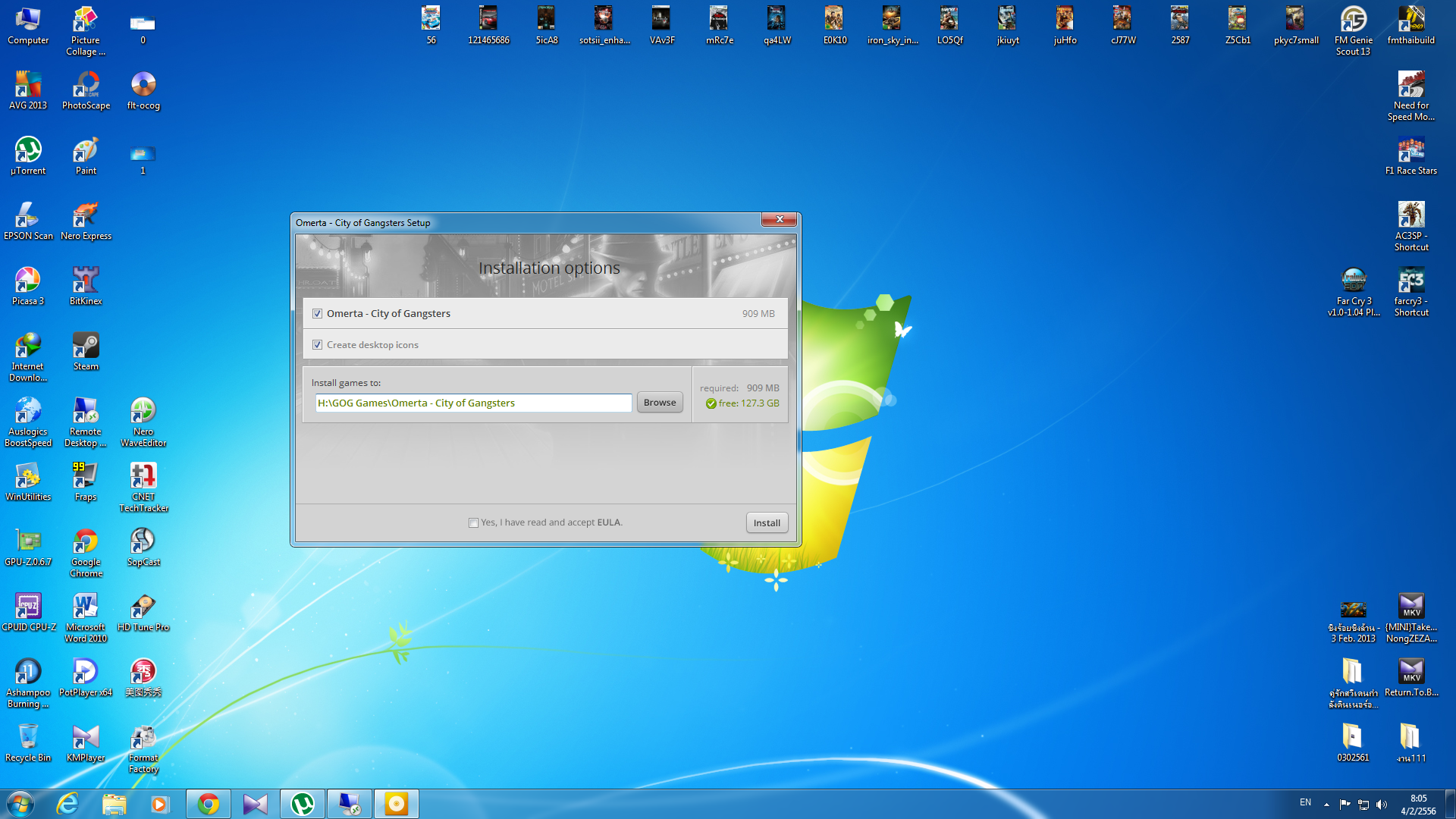Check the accept EULA checkbox
The image size is (1456, 819).
[473, 522]
